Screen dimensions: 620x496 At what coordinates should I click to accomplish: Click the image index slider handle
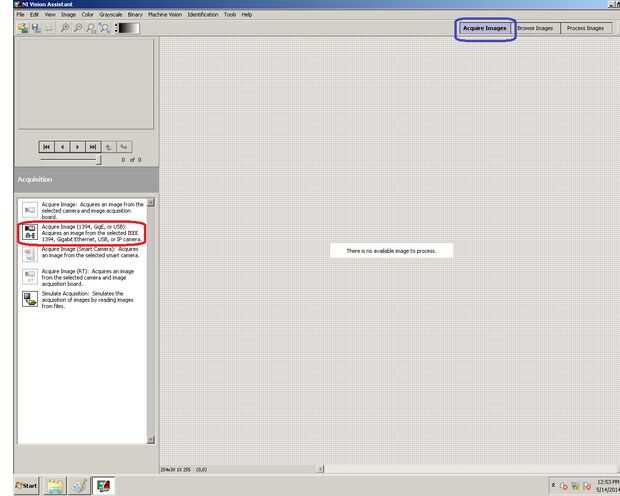(x=99, y=160)
